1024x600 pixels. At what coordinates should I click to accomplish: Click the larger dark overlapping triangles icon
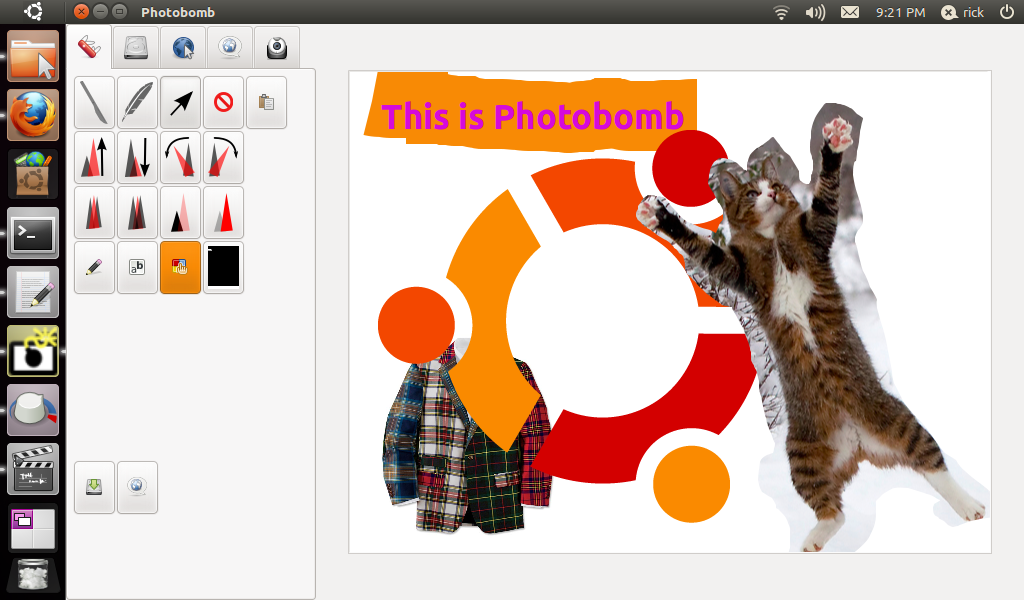[138, 212]
